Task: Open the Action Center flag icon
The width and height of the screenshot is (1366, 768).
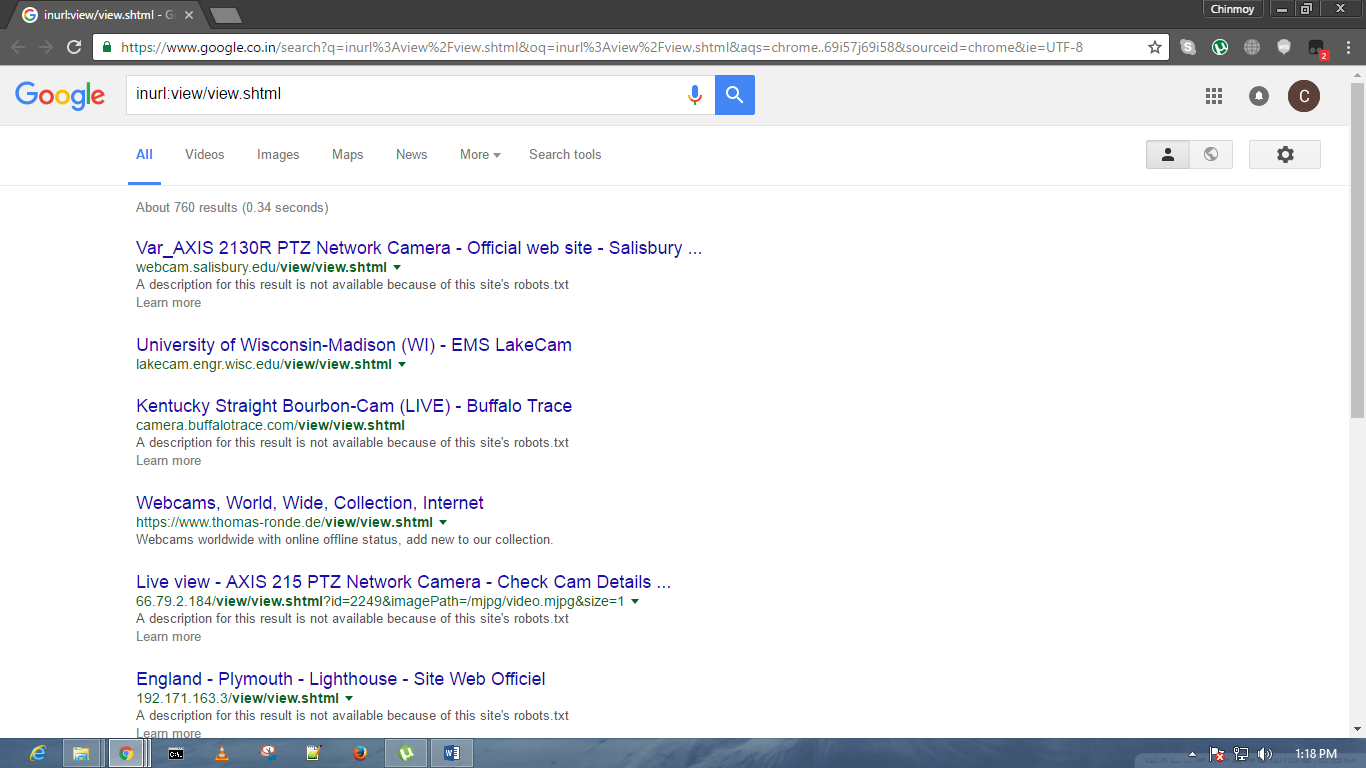Action: coord(1217,754)
